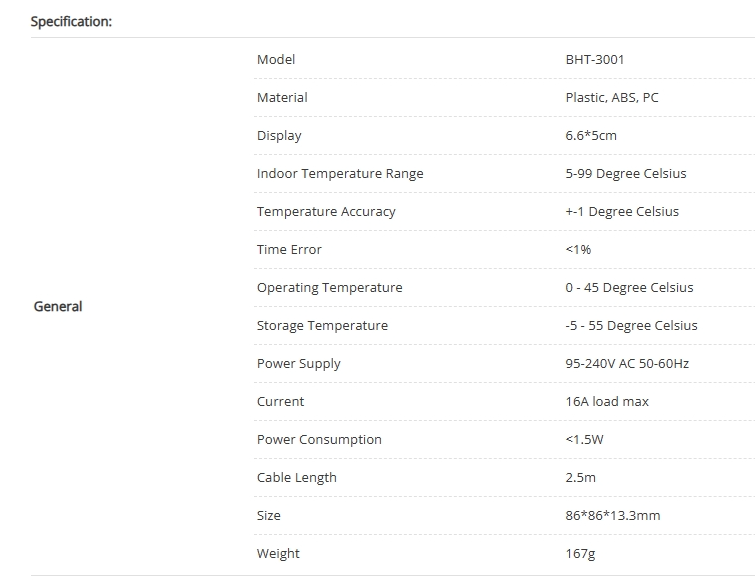Click the Power Consumption label
Viewport: 755px width, 582px height.
pyautogui.click(x=319, y=440)
